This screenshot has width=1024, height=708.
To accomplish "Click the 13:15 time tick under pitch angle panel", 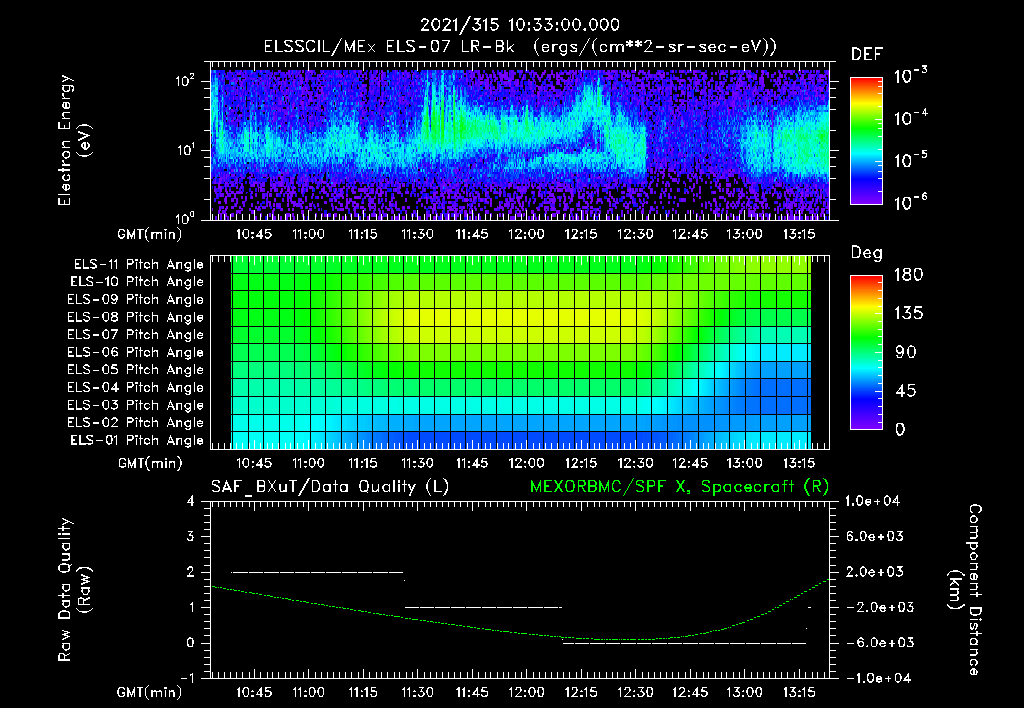I will [x=799, y=464].
